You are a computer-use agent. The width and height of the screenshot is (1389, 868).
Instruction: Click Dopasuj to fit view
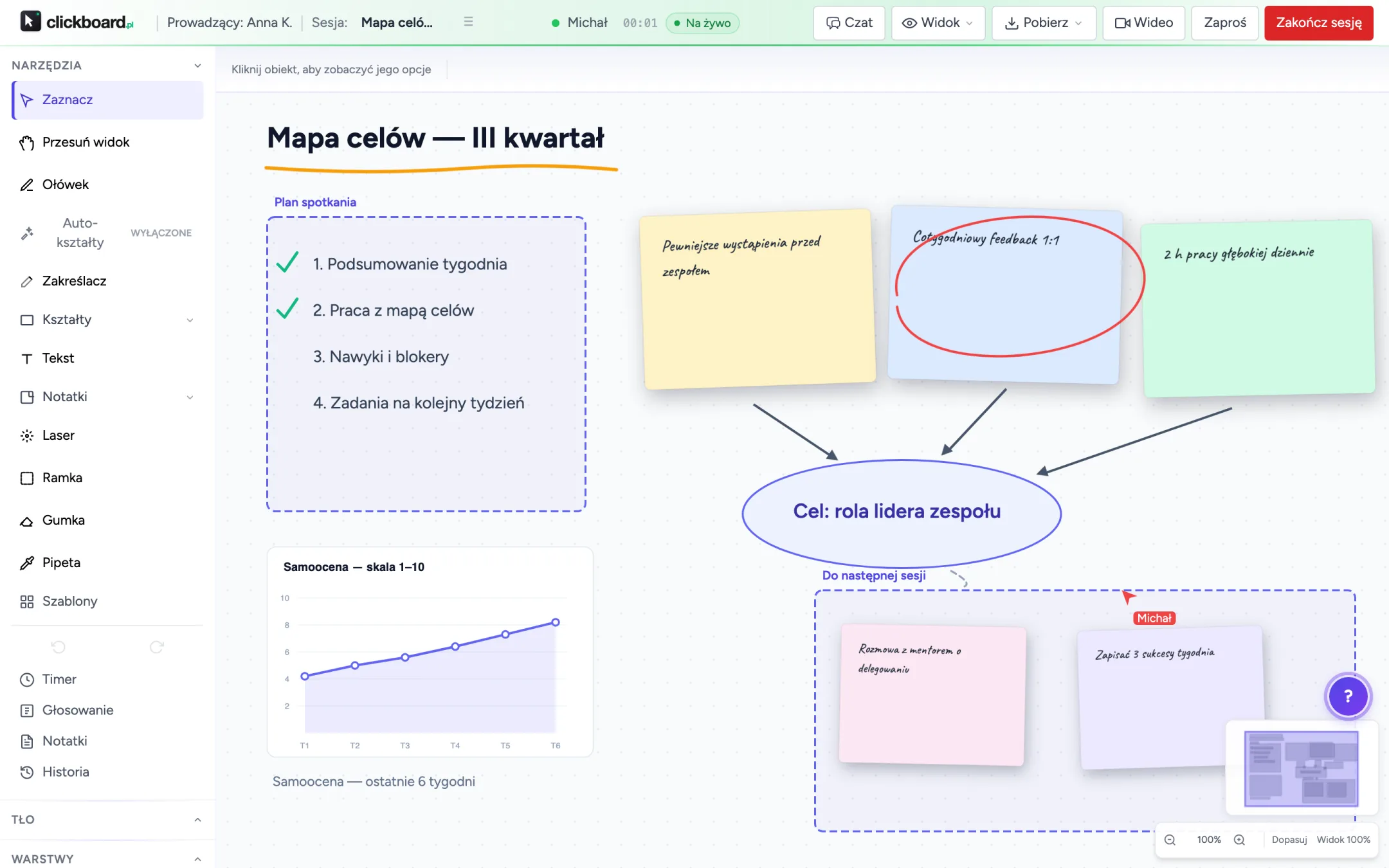[x=1289, y=840]
